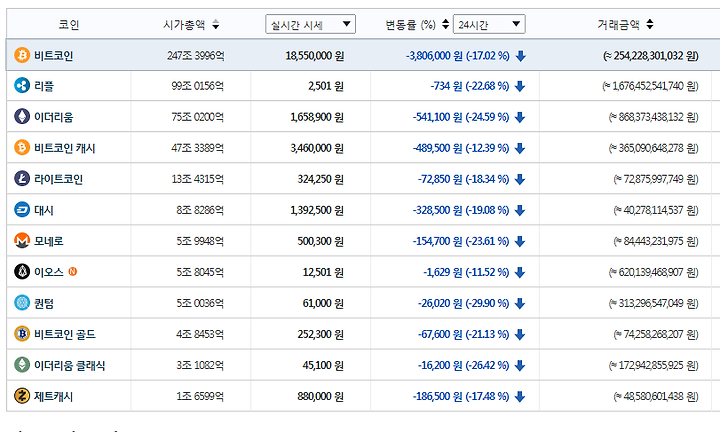Click the 880,000 원 price cell
The height and width of the screenshot is (432, 720).
coord(321,396)
